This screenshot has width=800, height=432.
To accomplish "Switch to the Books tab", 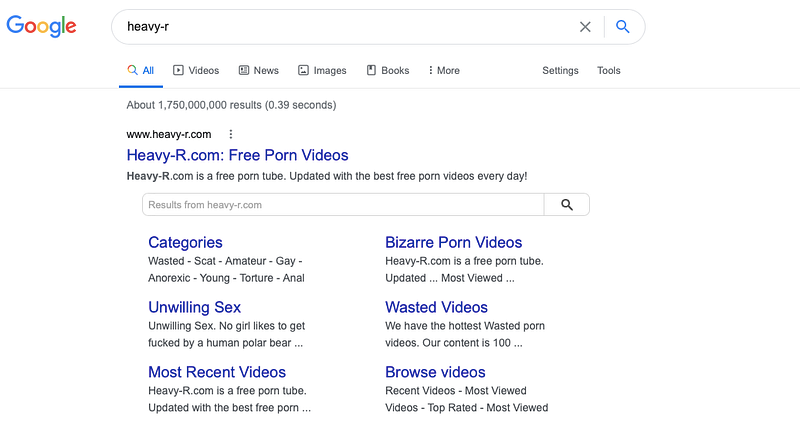I will coord(388,70).
